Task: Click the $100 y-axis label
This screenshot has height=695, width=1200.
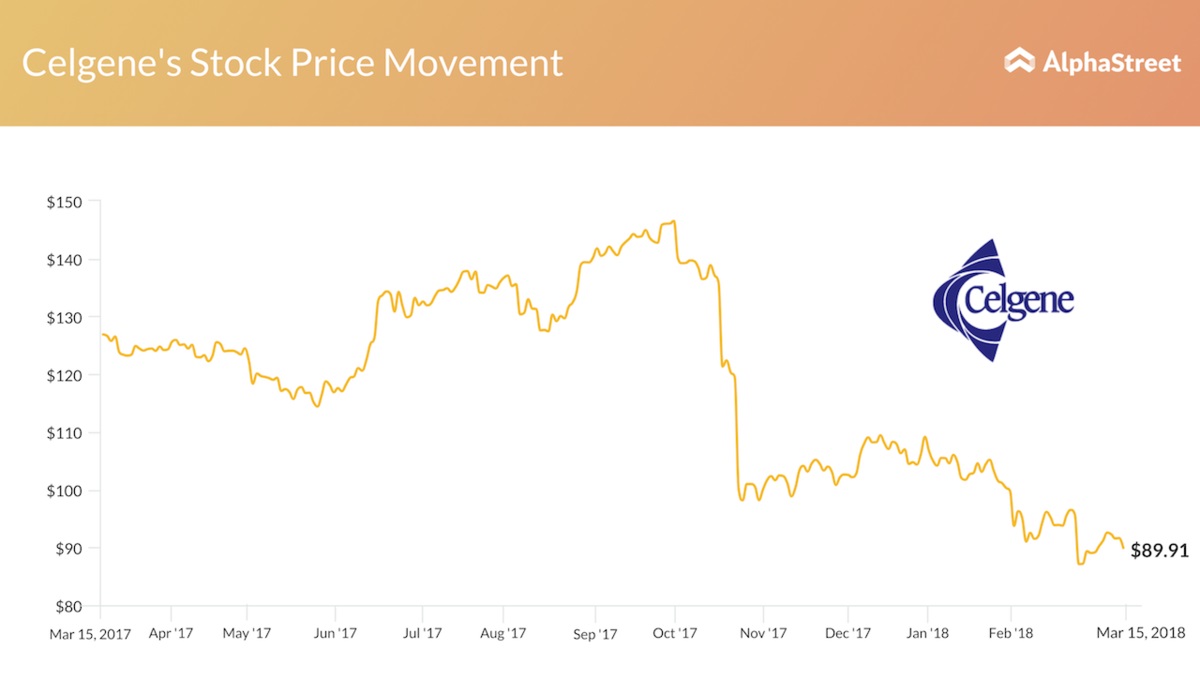Action: [x=66, y=491]
